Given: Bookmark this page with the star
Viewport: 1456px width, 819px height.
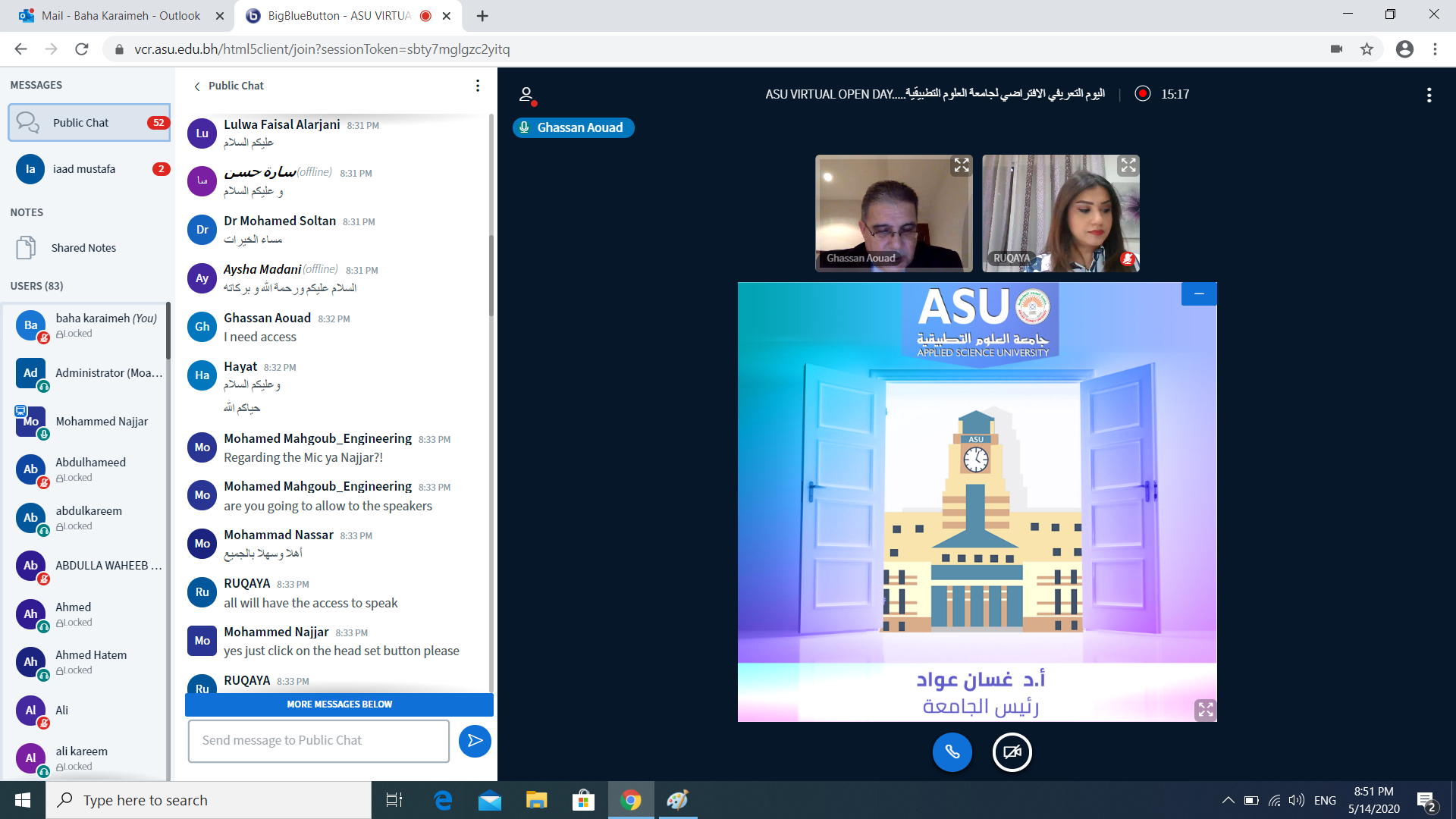Looking at the screenshot, I should (1367, 49).
